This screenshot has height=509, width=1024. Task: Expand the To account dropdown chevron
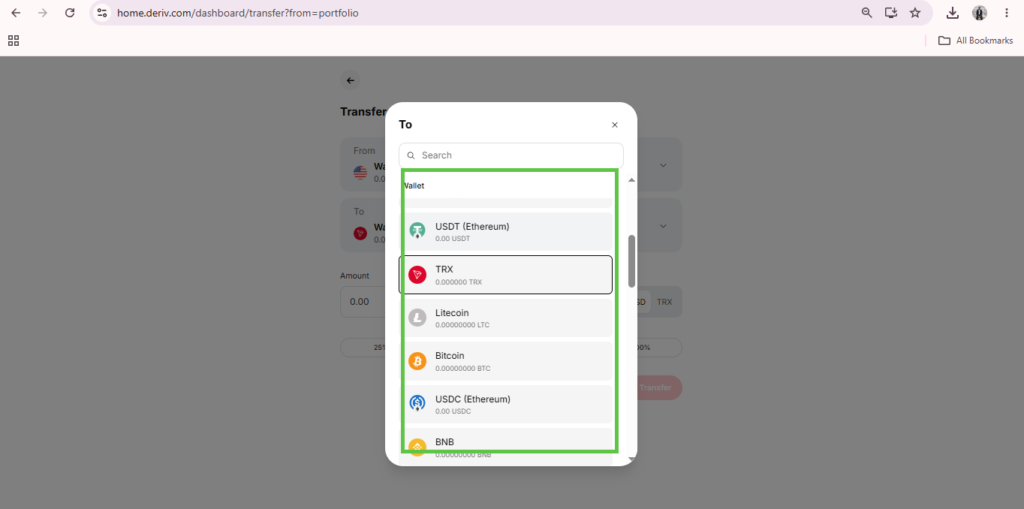[663, 226]
